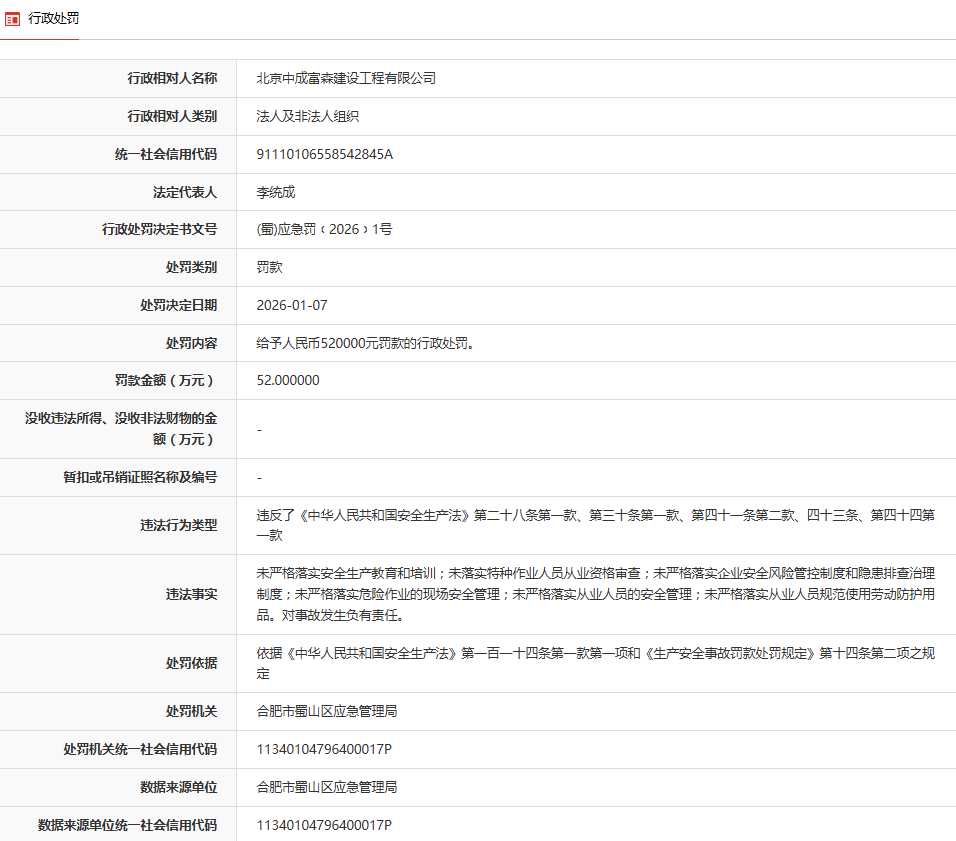Click code 11340104796400017P in 处罚机关 code row
The width and height of the screenshot is (956, 841).
pos(324,749)
